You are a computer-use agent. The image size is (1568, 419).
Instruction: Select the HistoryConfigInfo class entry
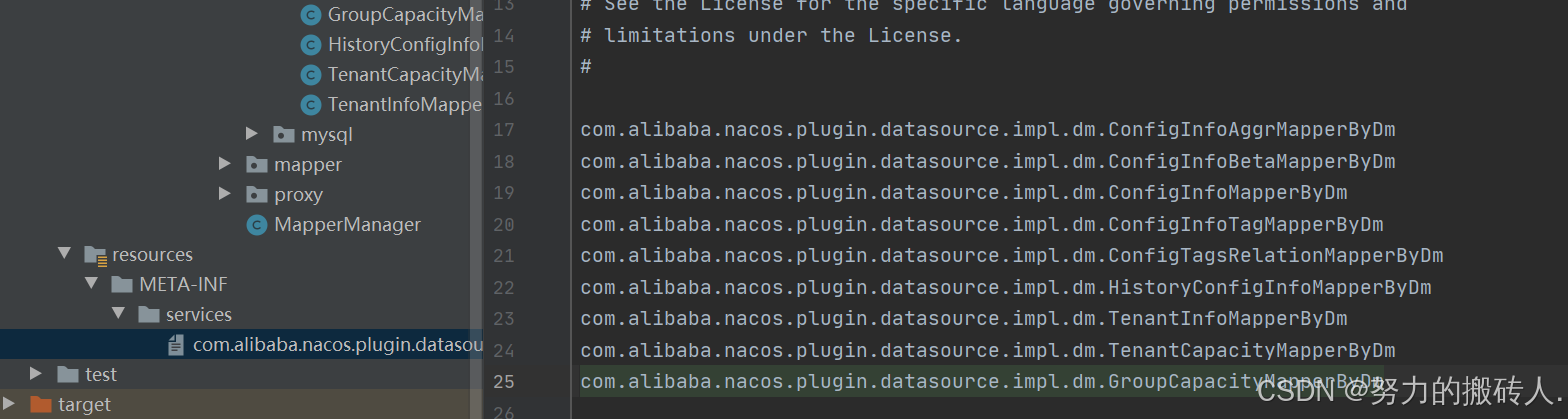[x=404, y=44]
